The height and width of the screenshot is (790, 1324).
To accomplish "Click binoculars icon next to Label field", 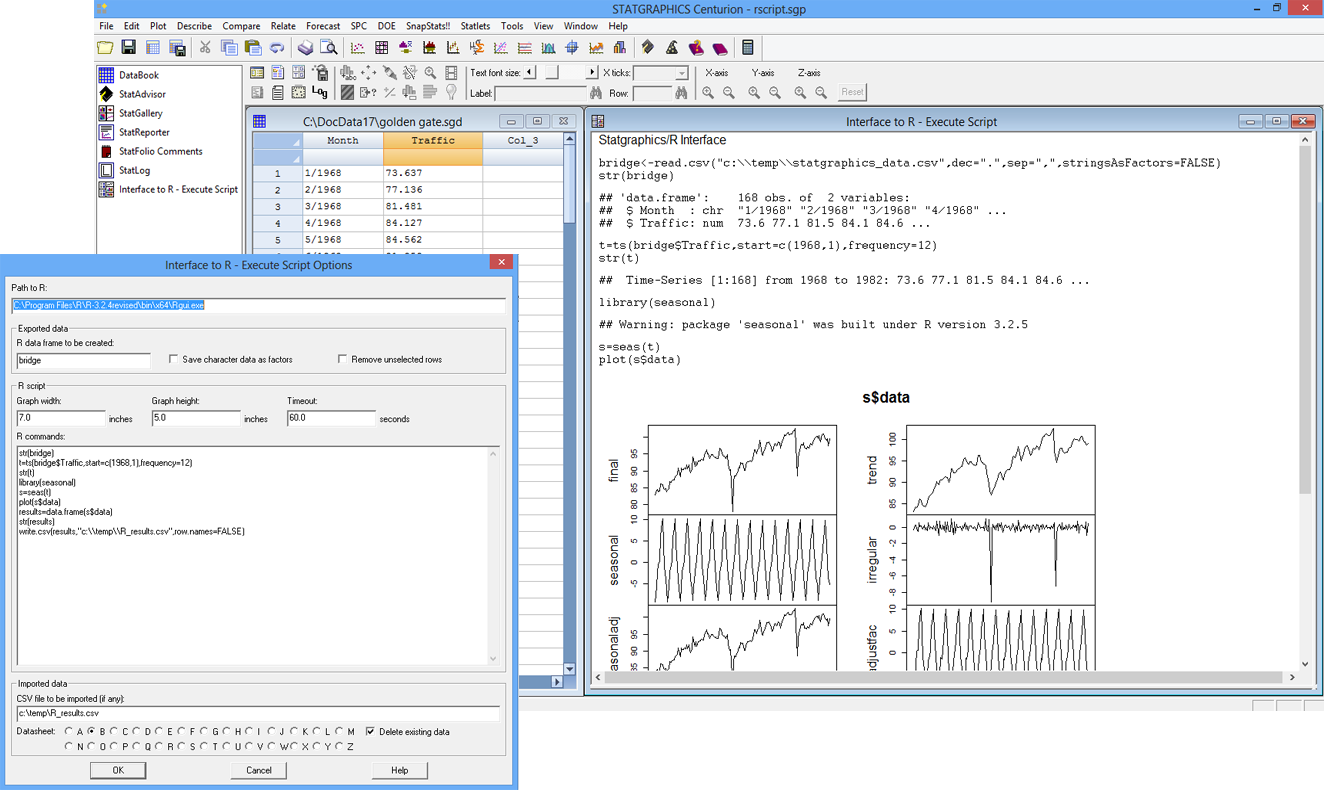I will [x=596, y=93].
